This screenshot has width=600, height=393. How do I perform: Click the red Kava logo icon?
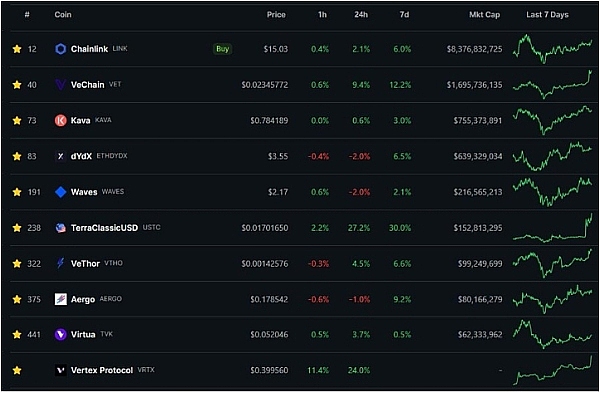(x=60, y=121)
